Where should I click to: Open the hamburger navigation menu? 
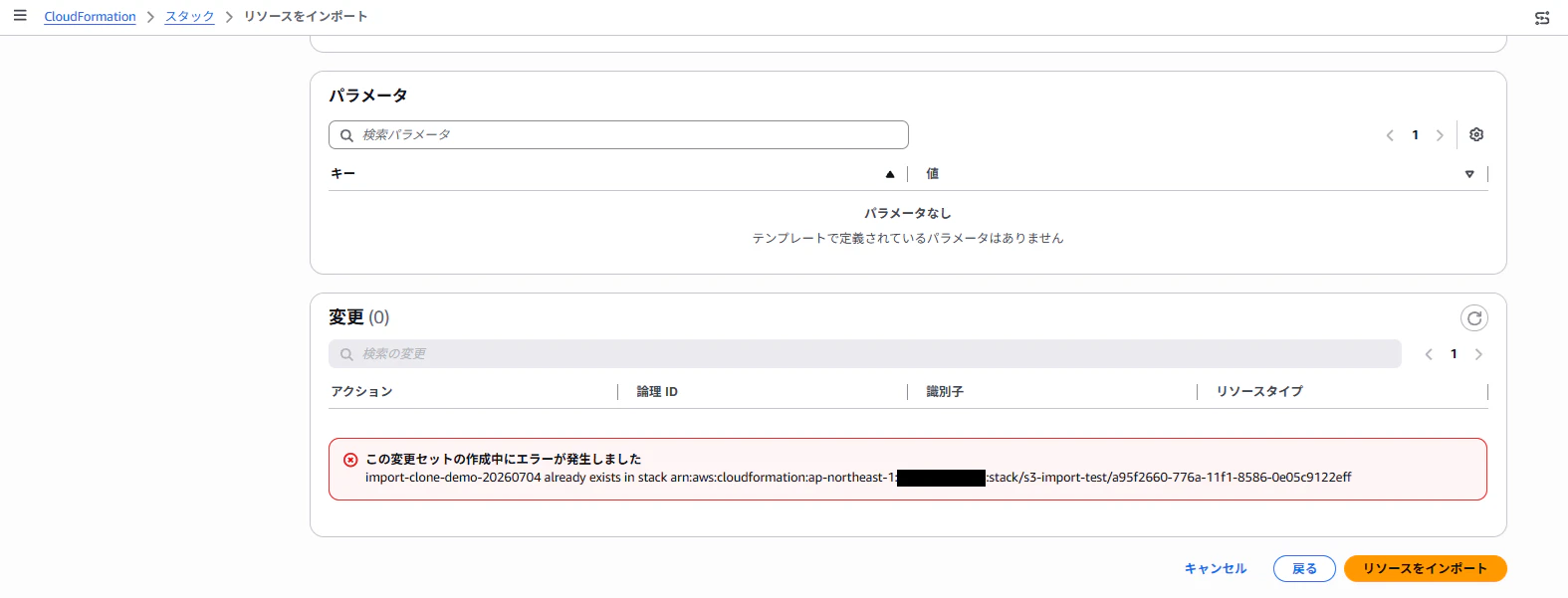point(20,16)
